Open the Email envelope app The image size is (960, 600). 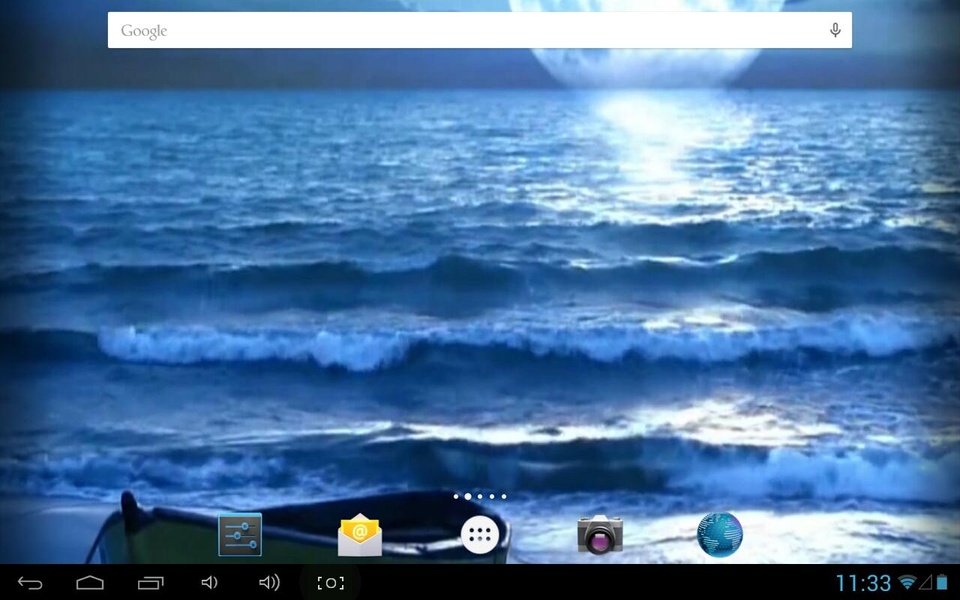point(360,534)
